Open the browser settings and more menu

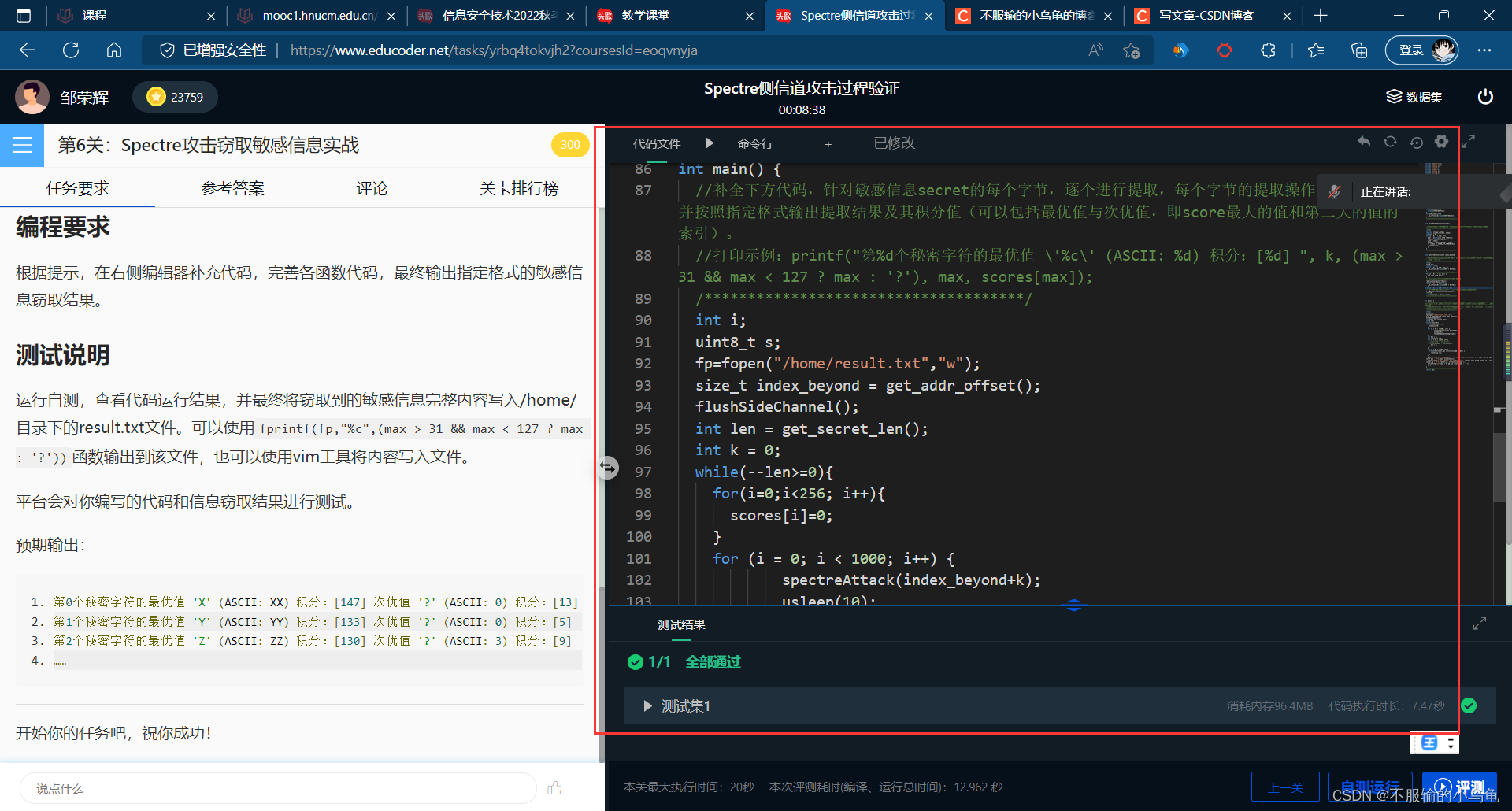(1484, 50)
